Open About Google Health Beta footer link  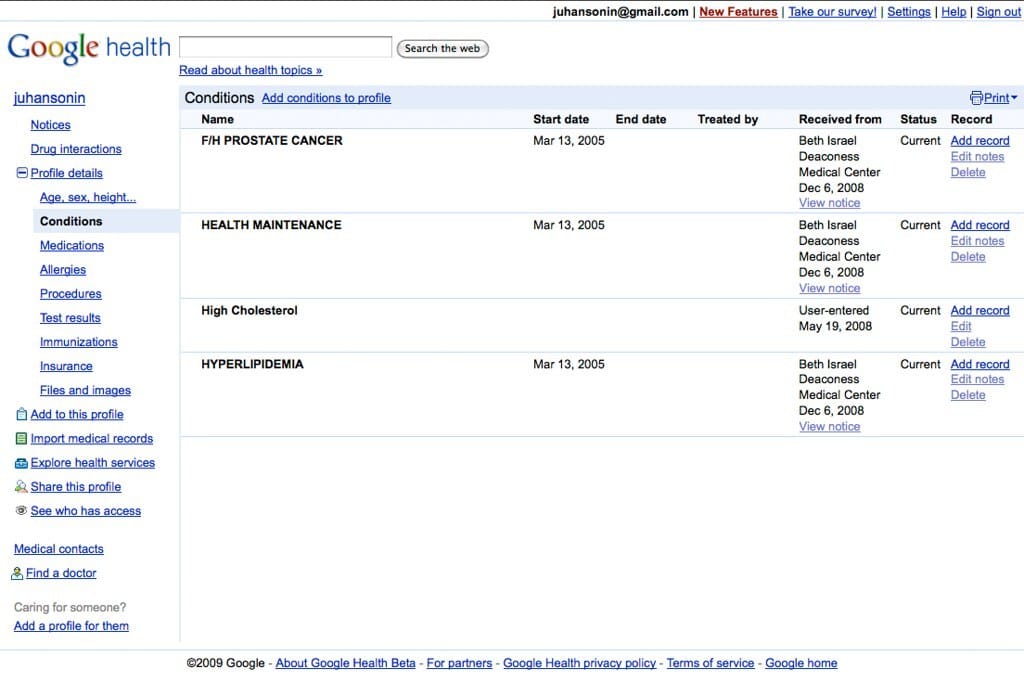point(345,663)
